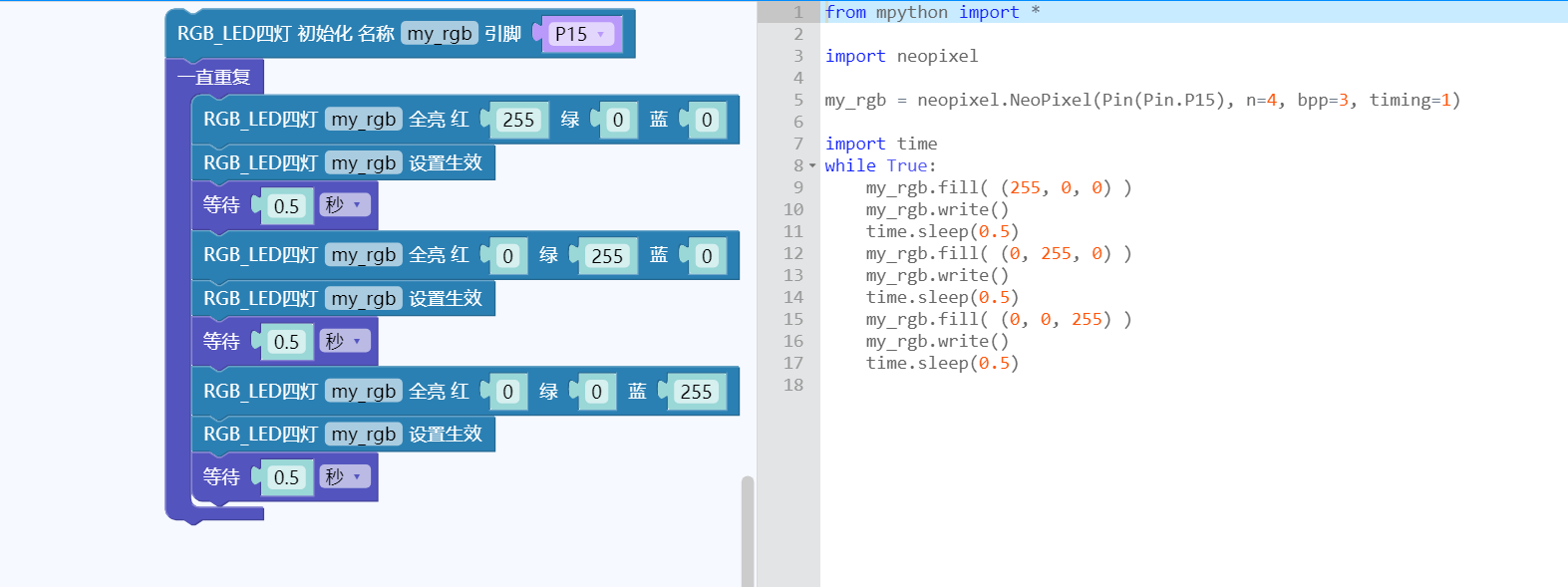Click the green value 0 in first fill block
The image size is (1568, 587).
coord(618,120)
